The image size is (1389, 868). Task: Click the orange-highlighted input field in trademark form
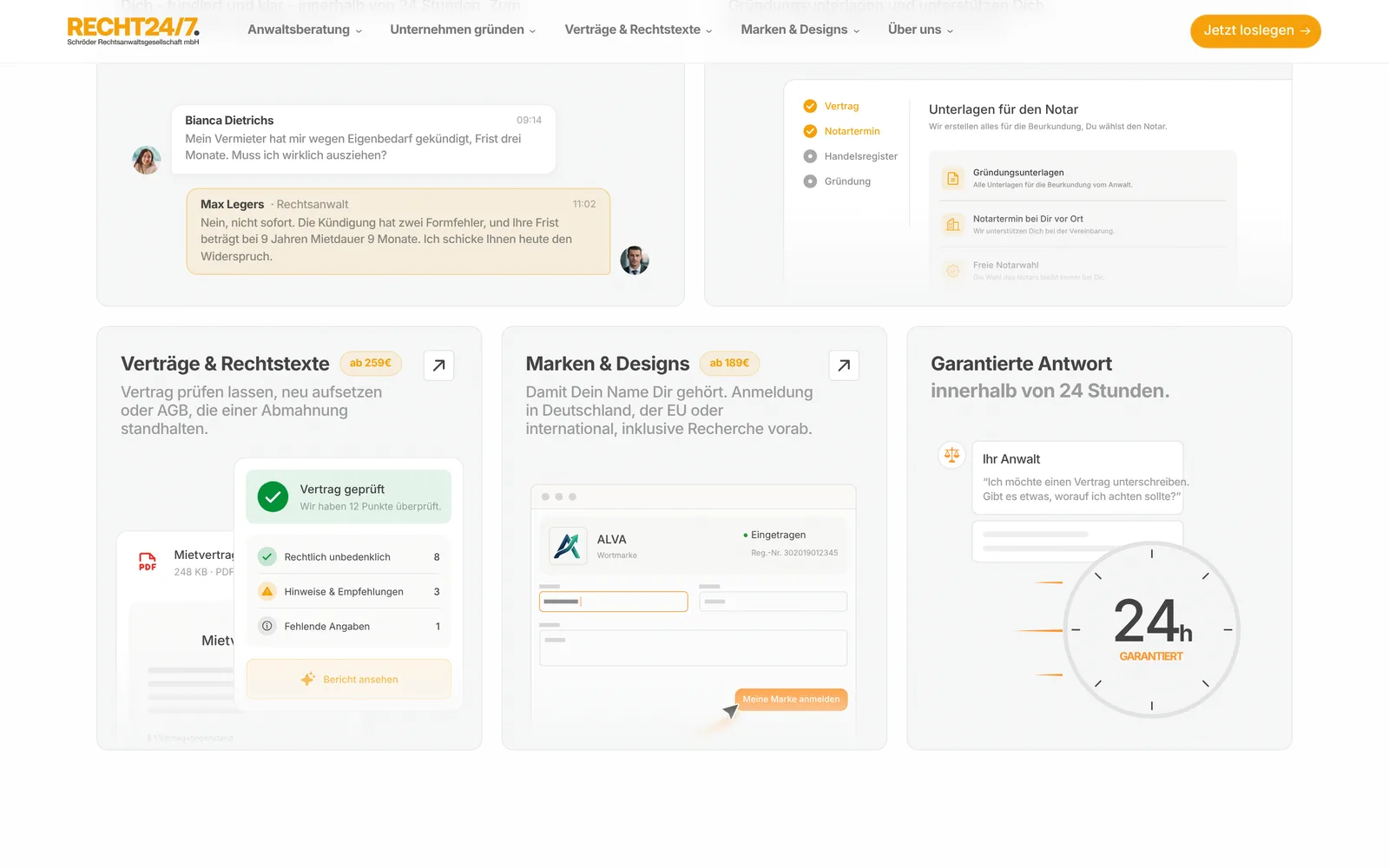[614, 602]
